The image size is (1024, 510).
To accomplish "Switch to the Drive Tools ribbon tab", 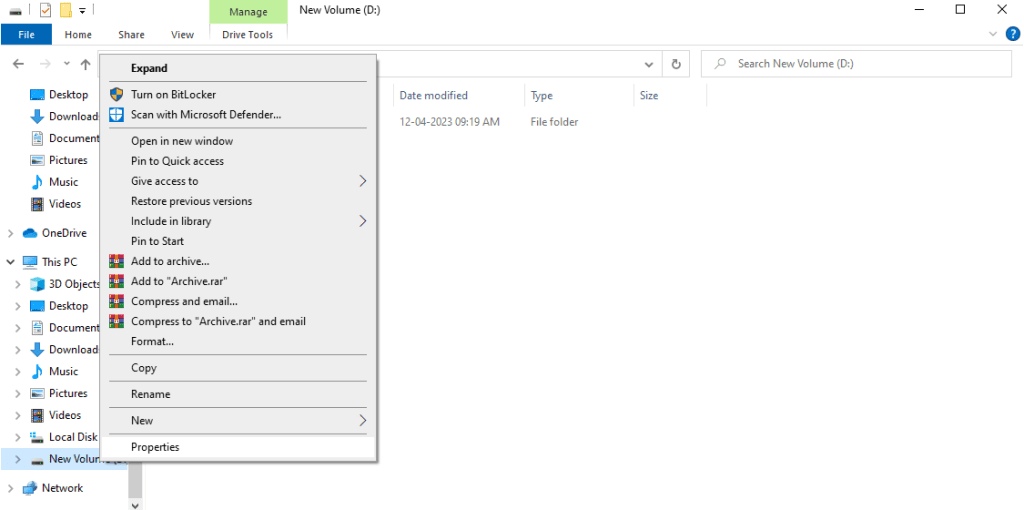I will click(248, 35).
